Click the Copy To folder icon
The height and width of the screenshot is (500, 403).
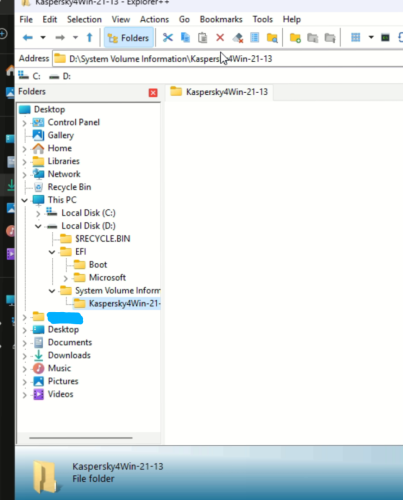click(x=312, y=38)
